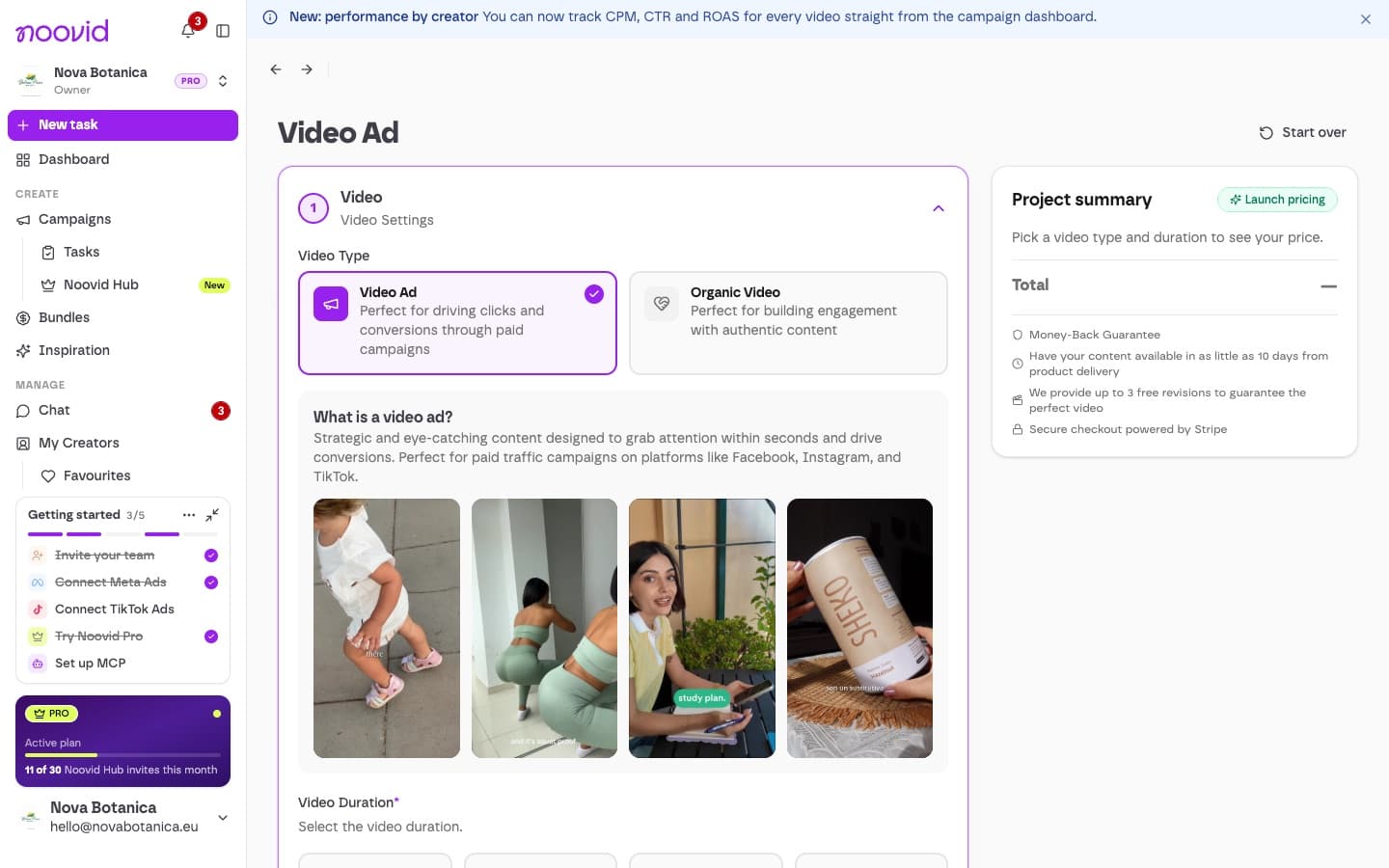Open the Nova Botanica workspace switcher
This screenshot has height=868, width=1389.
[x=123, y=81]
